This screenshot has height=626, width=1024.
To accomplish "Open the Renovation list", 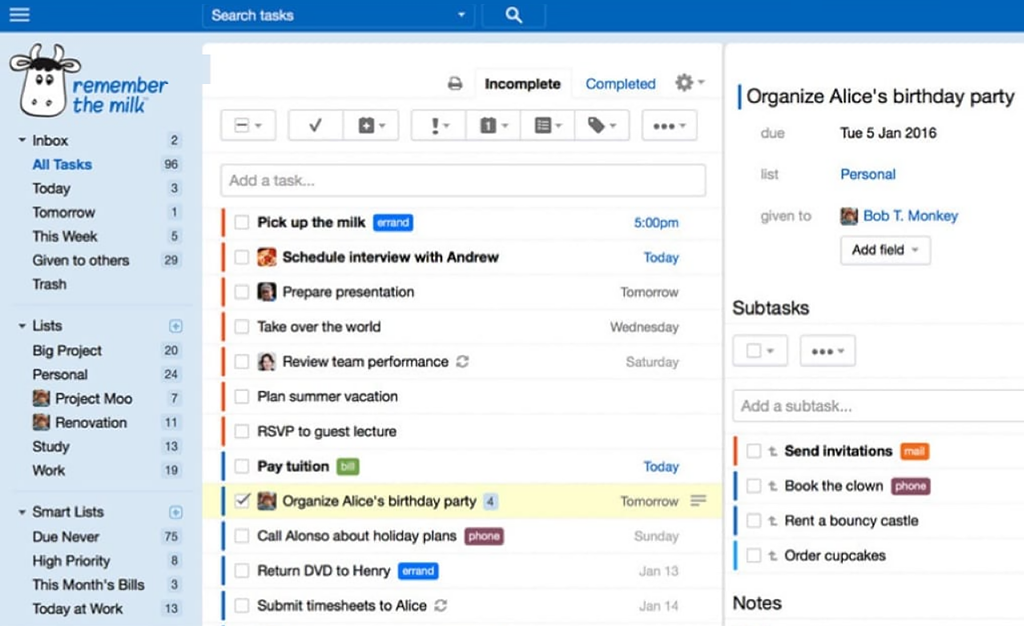I will [91, 422].
